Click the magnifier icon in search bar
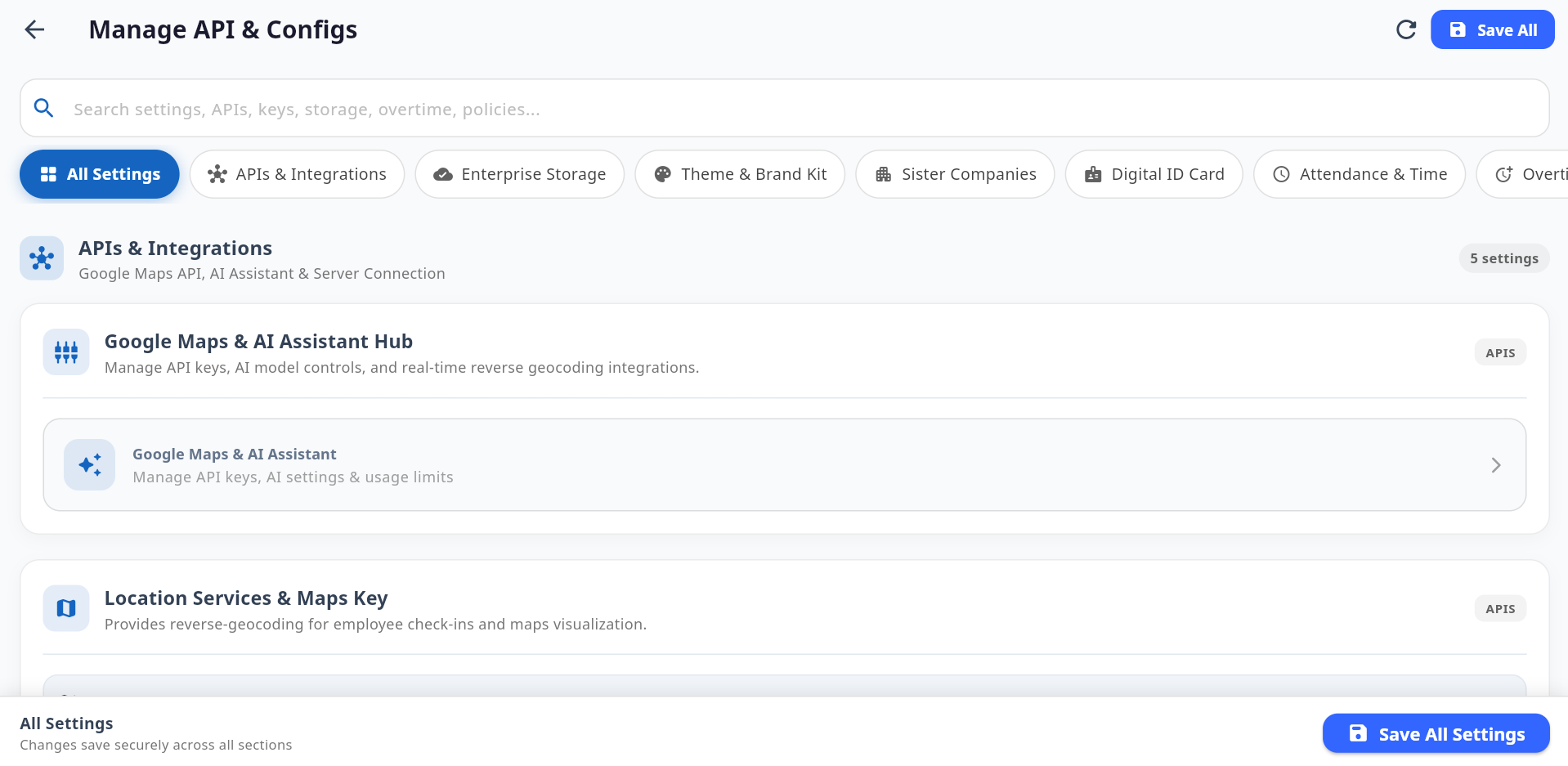Screen dimensions: 1568x766 pyautogui.click(x=44, y=108)
